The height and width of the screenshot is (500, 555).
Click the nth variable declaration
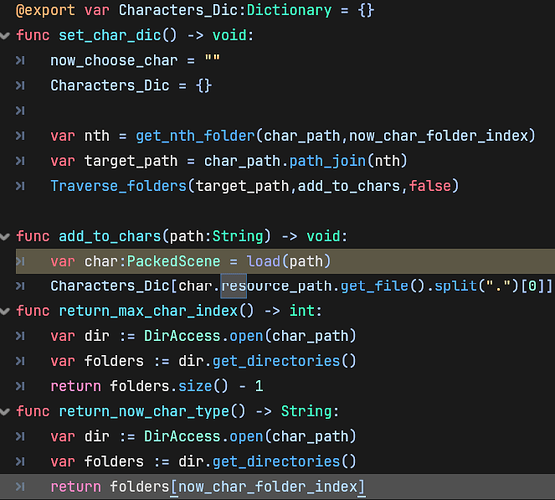97,136
